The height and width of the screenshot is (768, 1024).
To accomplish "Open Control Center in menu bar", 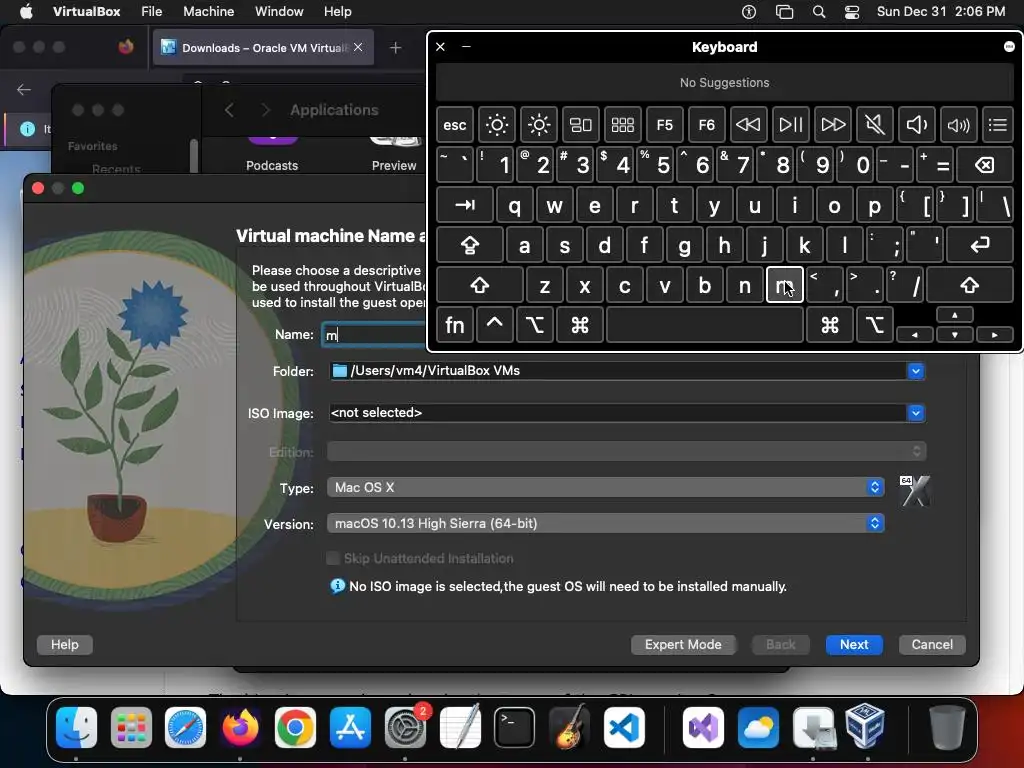I will point(852,12).
